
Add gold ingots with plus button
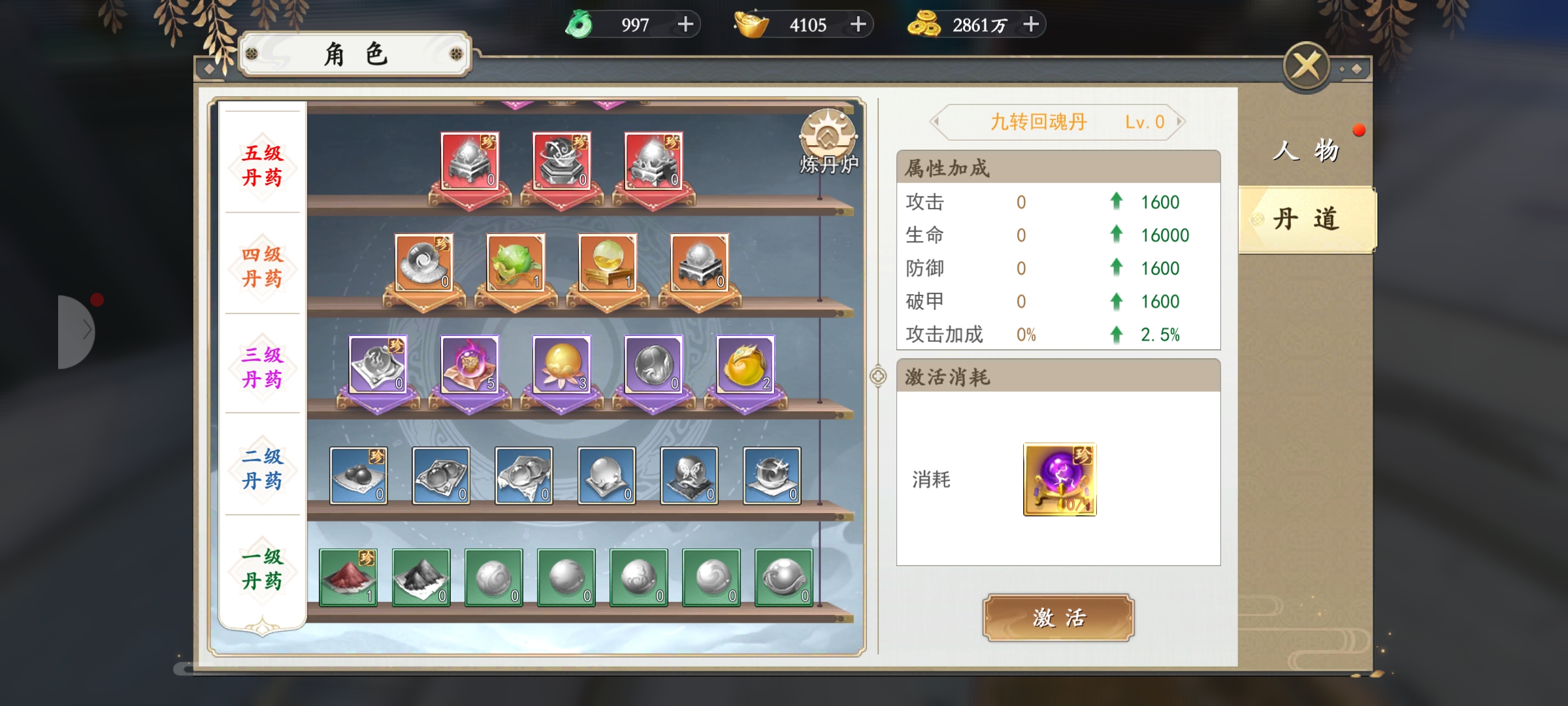[858, 25]
